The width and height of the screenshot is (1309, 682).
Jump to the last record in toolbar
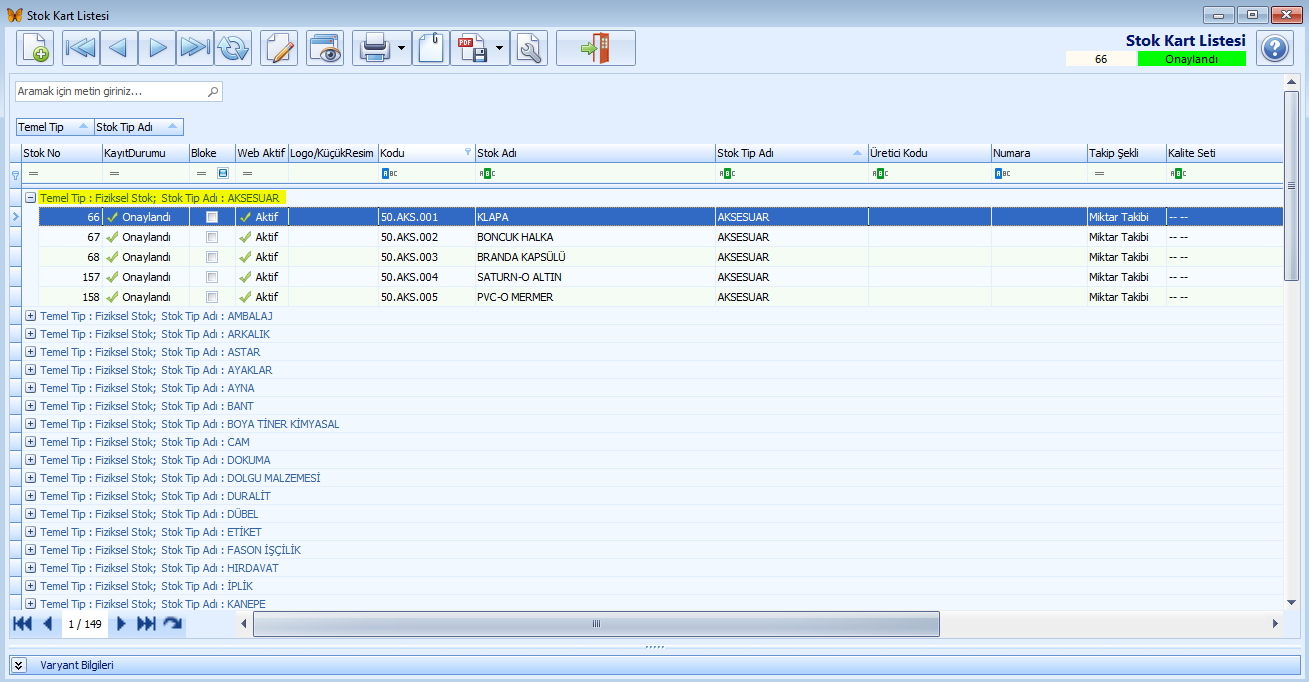click(x=195, y=48)
